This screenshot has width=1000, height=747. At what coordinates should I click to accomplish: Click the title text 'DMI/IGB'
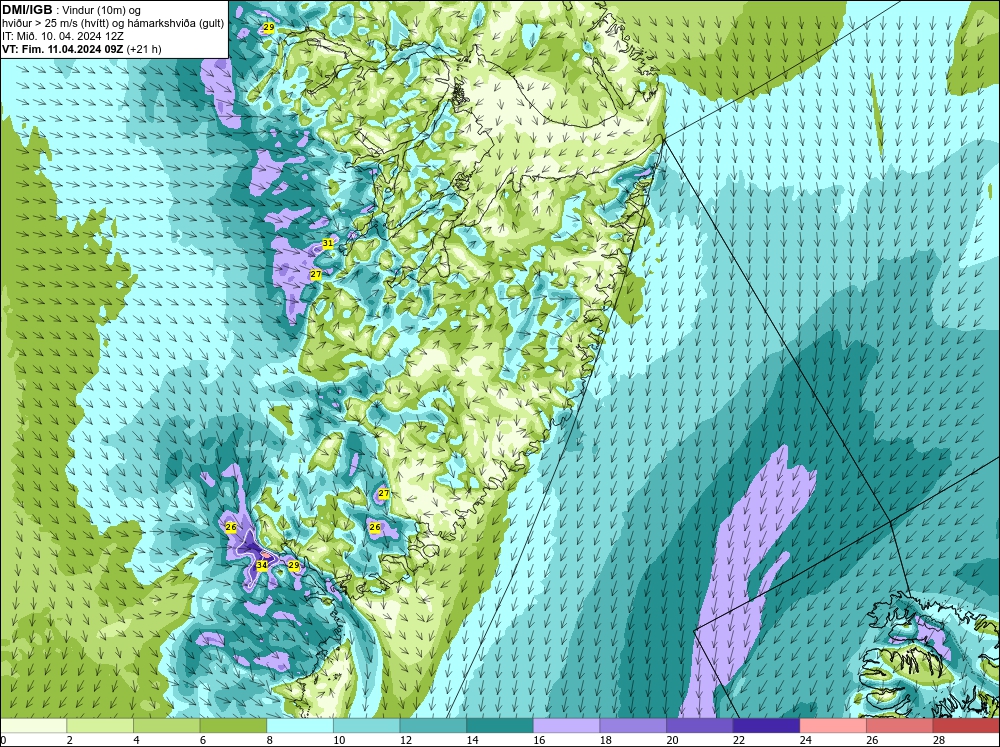click(x=27, y=10)
